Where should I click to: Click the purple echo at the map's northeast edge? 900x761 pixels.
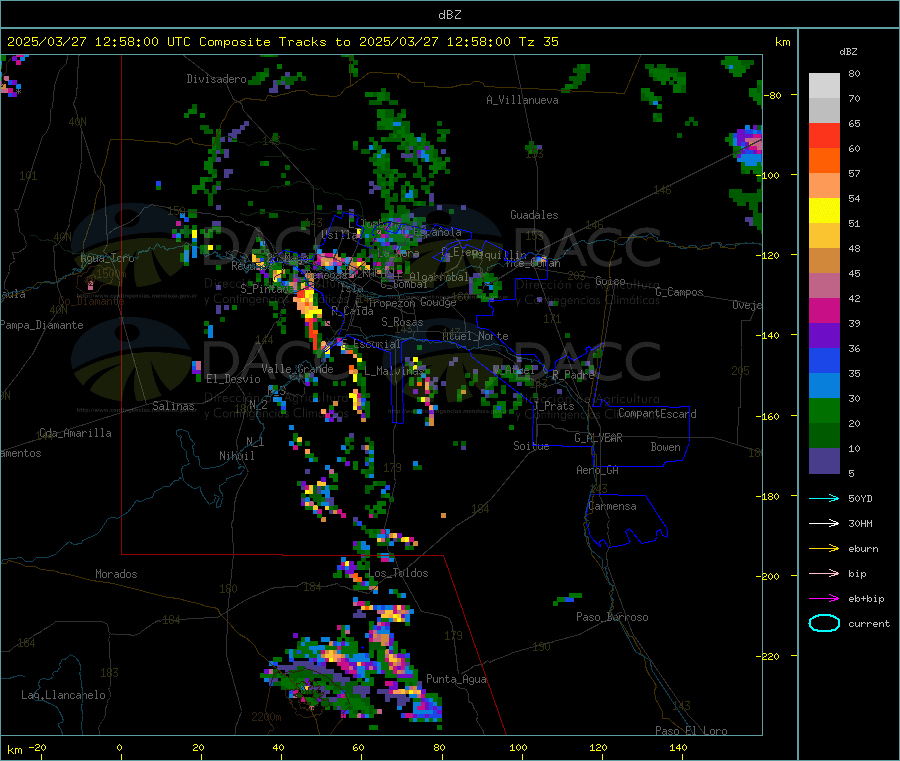(748, 145)
